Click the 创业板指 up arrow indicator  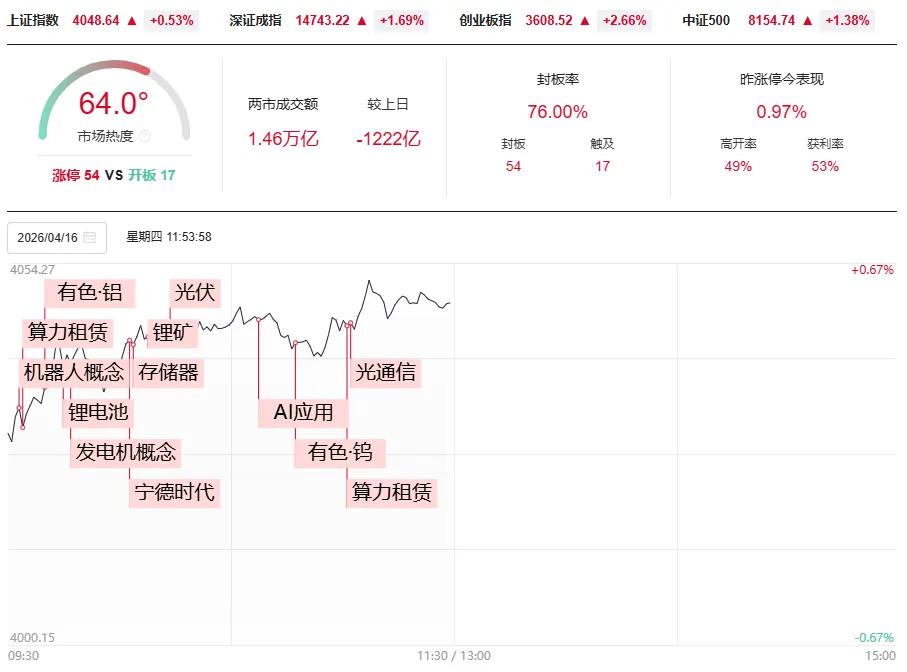click(585, 20)
